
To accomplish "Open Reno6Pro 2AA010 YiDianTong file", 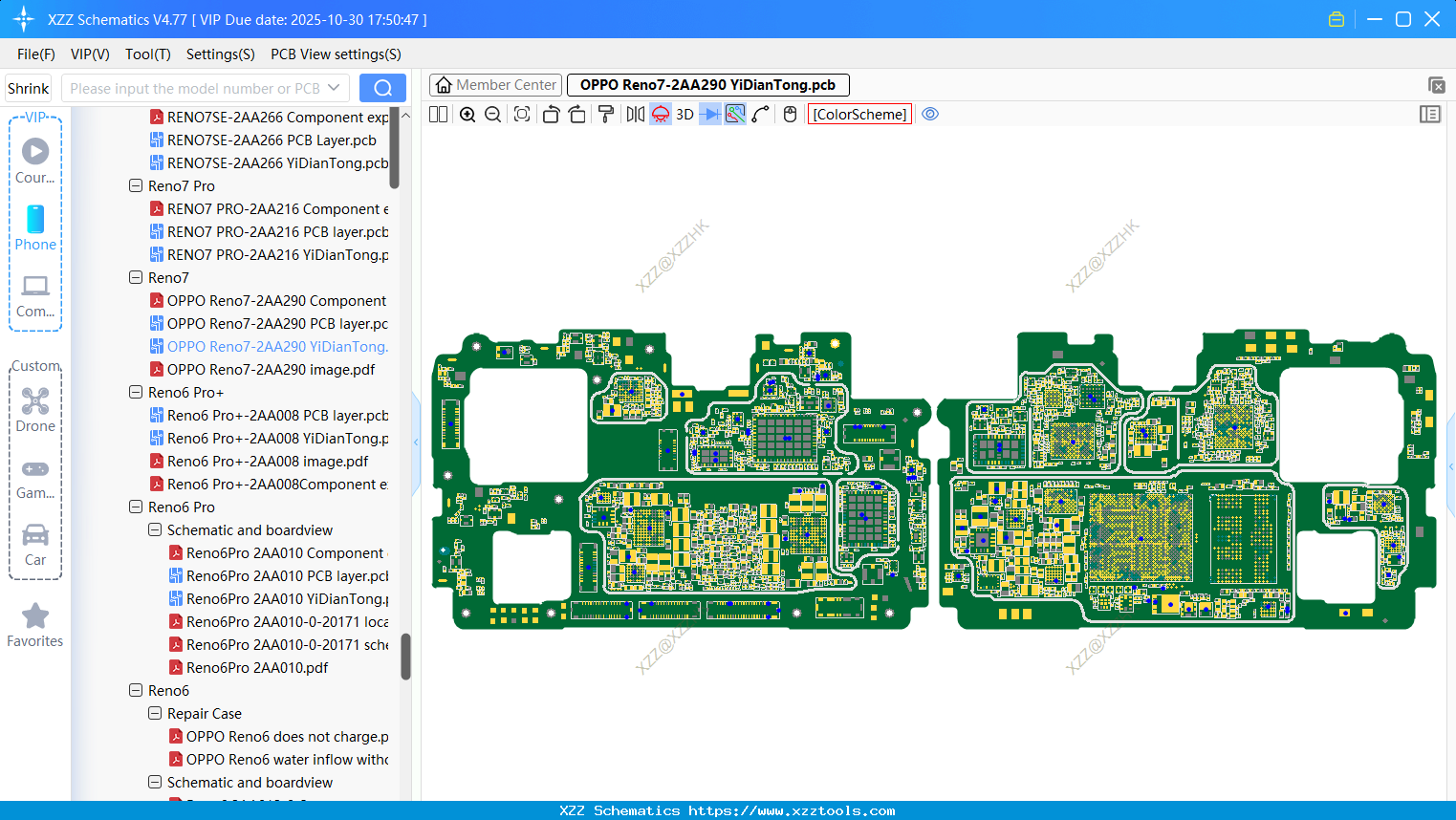I will point(279,598).
